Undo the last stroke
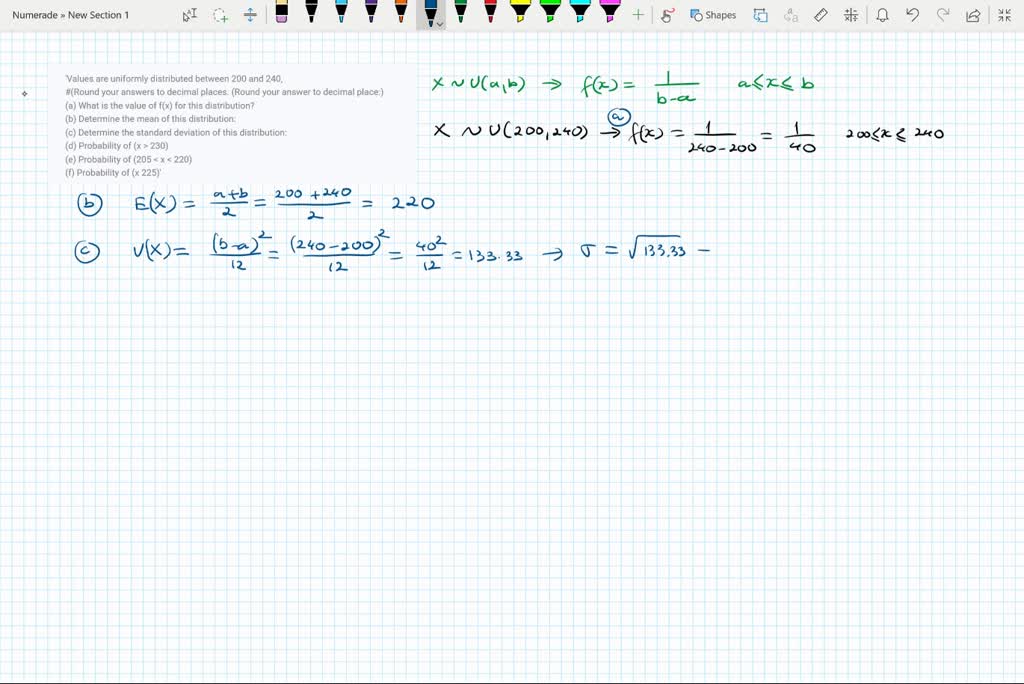Viewport: 1024px width, 684px height. coord(913,15)
